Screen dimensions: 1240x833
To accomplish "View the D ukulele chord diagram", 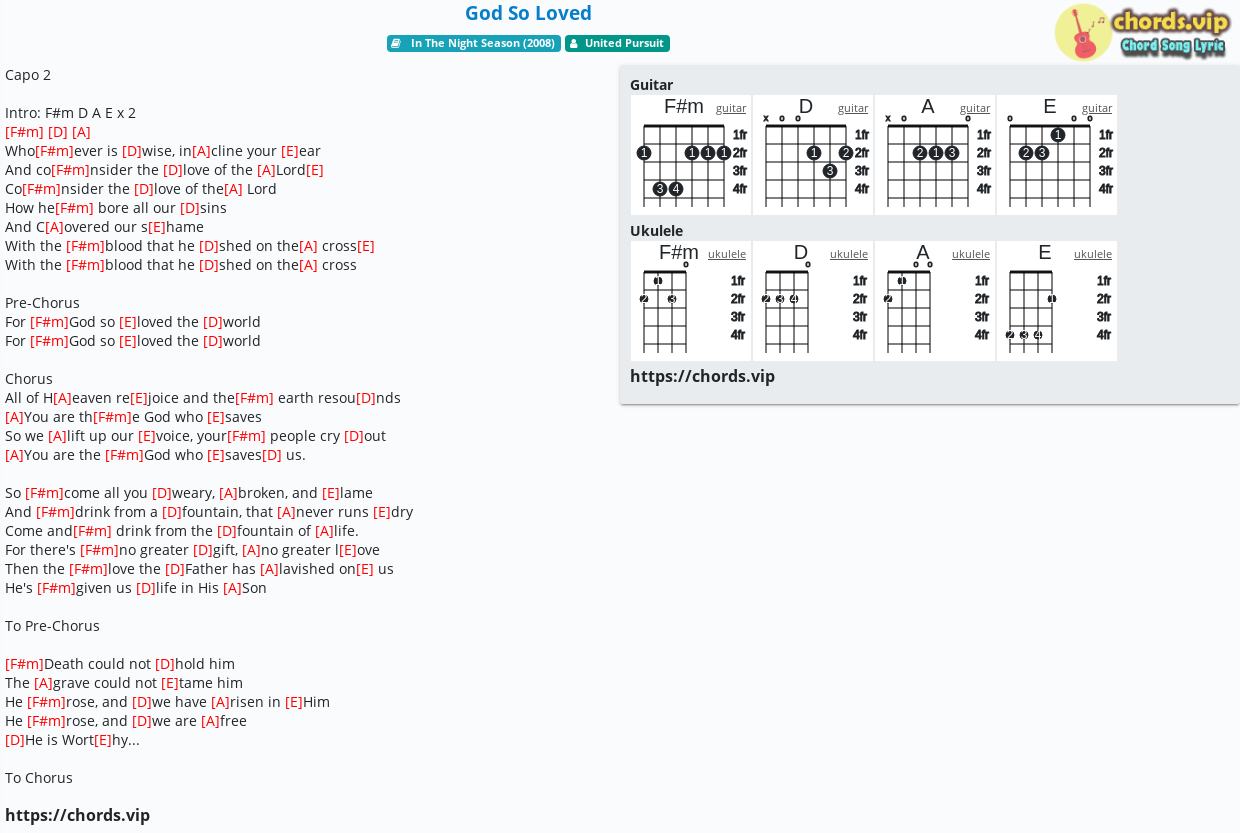I will click(813, 301).
